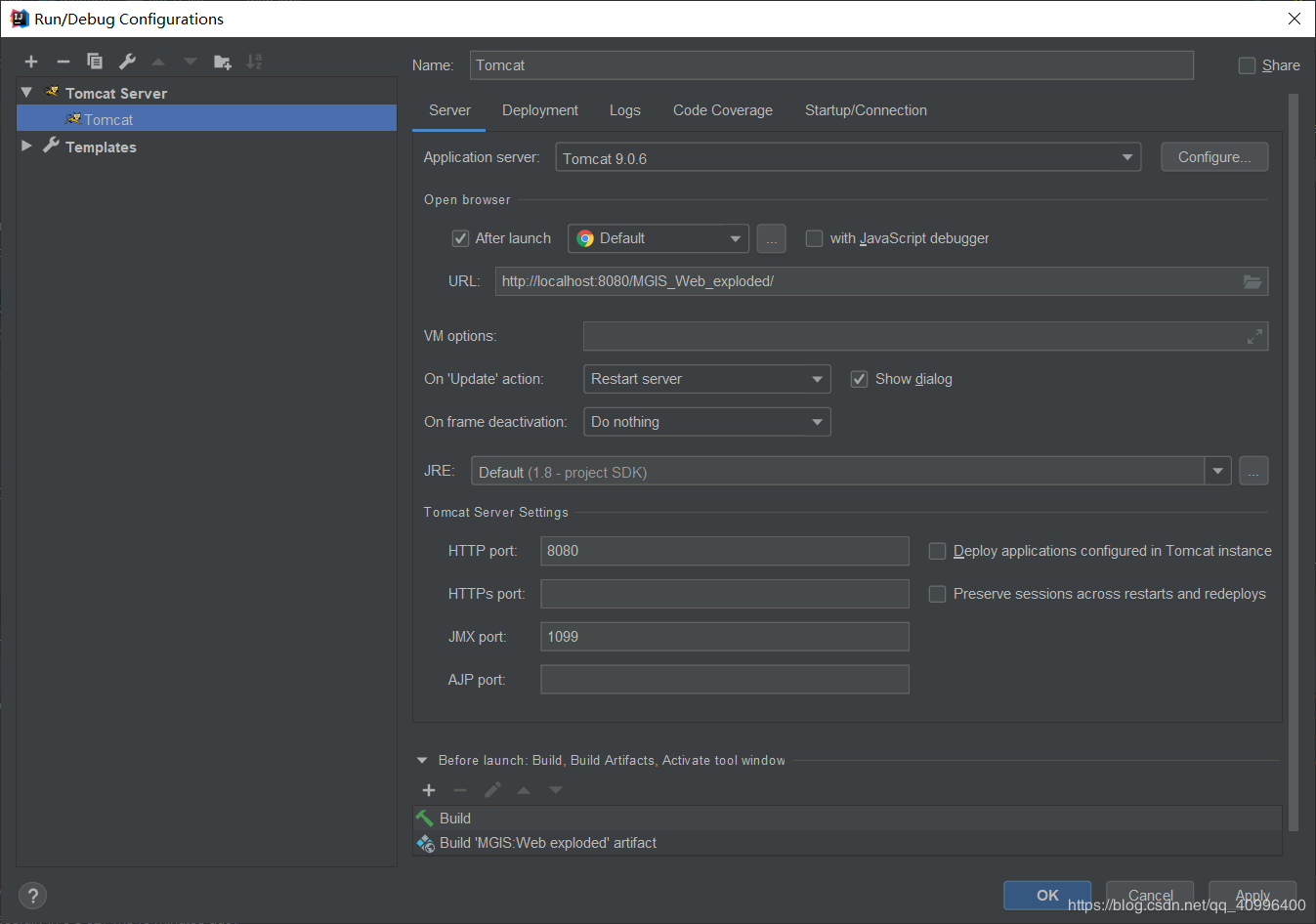Select the Tomcat configuration in the tree
This screenshot has width=1316, height=924.
coord(206,119)
